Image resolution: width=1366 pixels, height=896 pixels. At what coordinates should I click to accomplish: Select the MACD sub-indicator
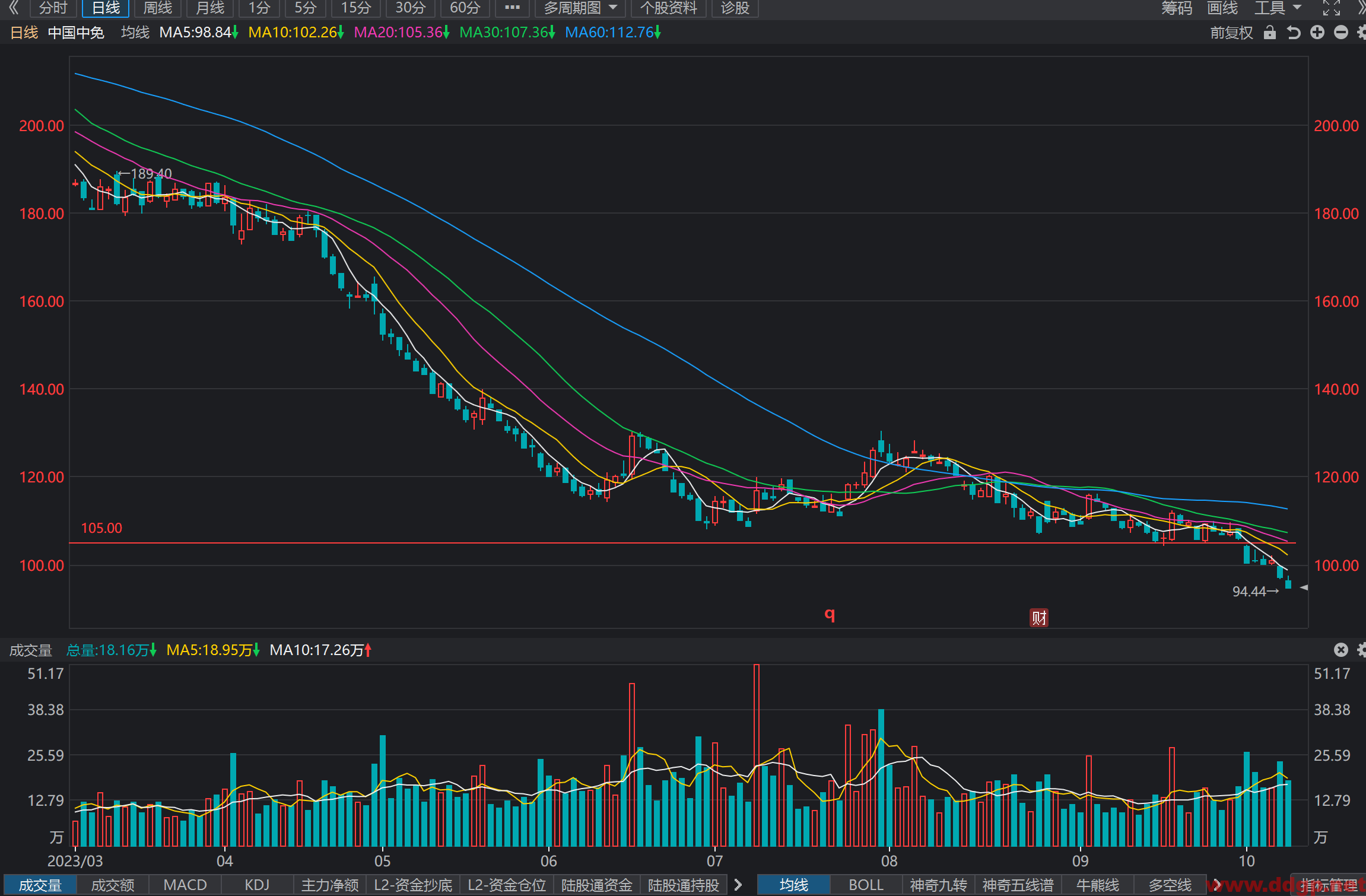[185, 885]
